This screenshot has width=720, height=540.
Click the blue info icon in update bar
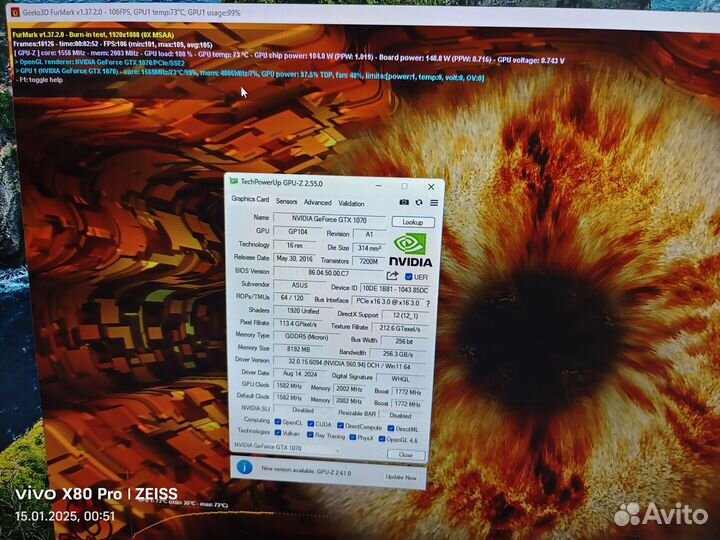pos(244,466)
